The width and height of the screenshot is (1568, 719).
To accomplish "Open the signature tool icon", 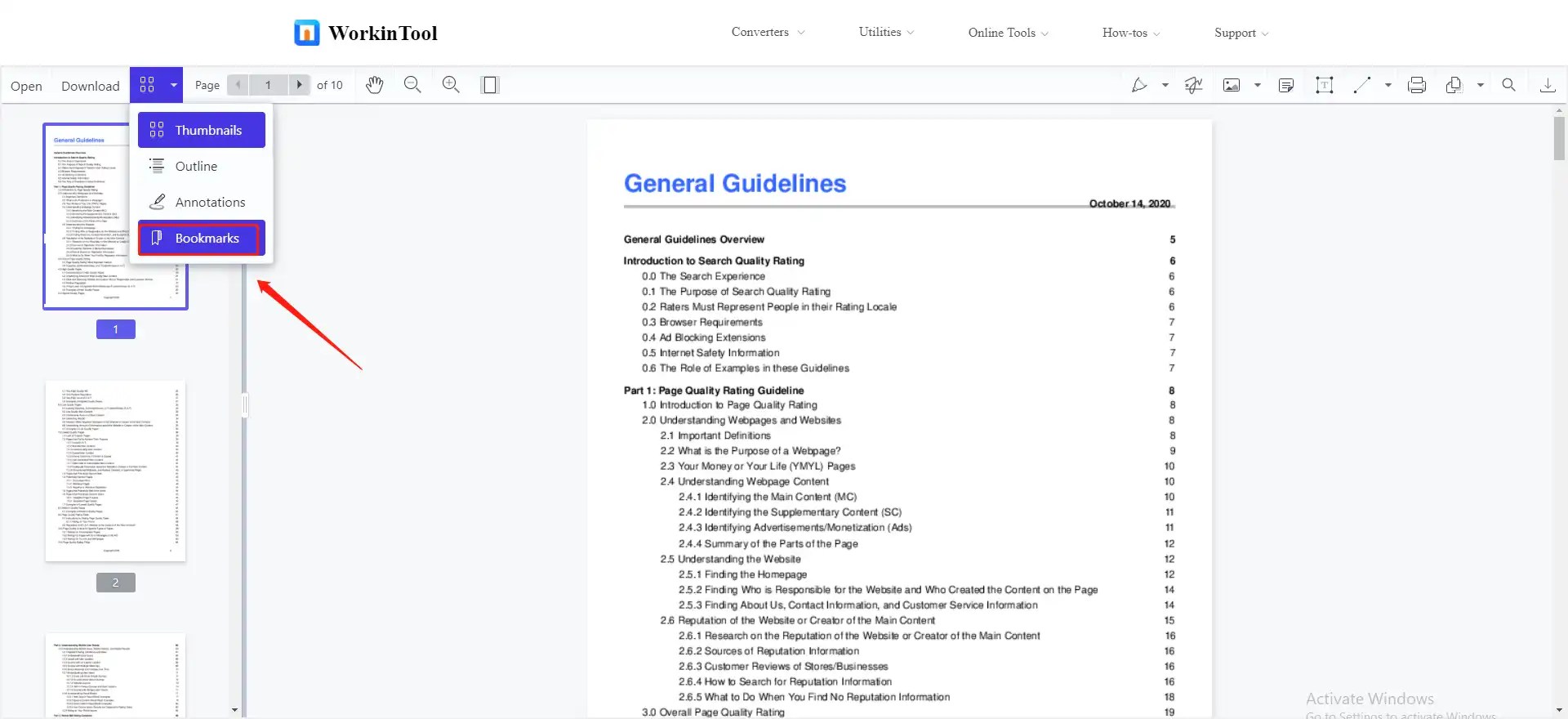I will (1193, 85).
